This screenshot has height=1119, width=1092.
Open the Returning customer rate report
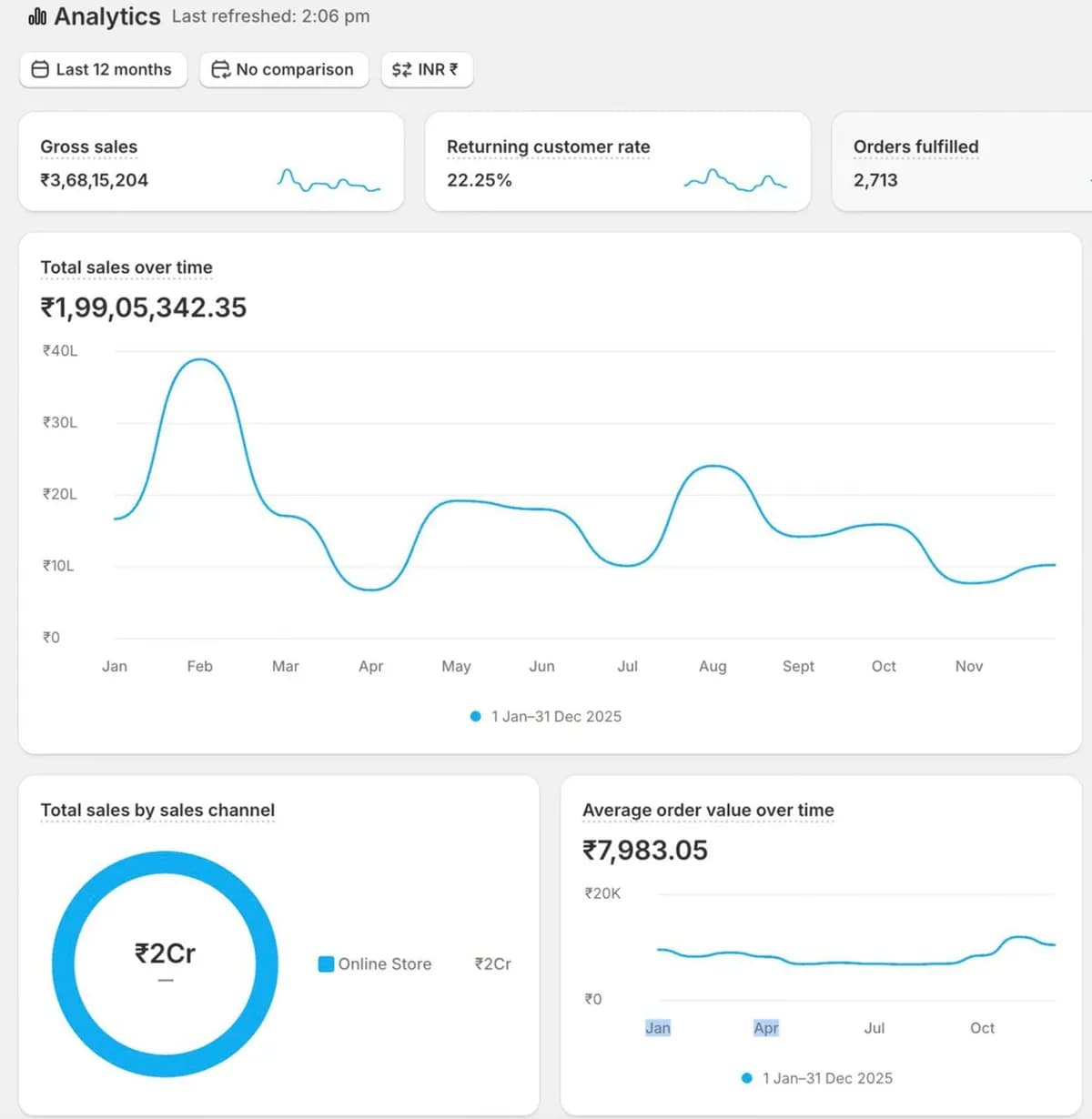click(549, 146)
